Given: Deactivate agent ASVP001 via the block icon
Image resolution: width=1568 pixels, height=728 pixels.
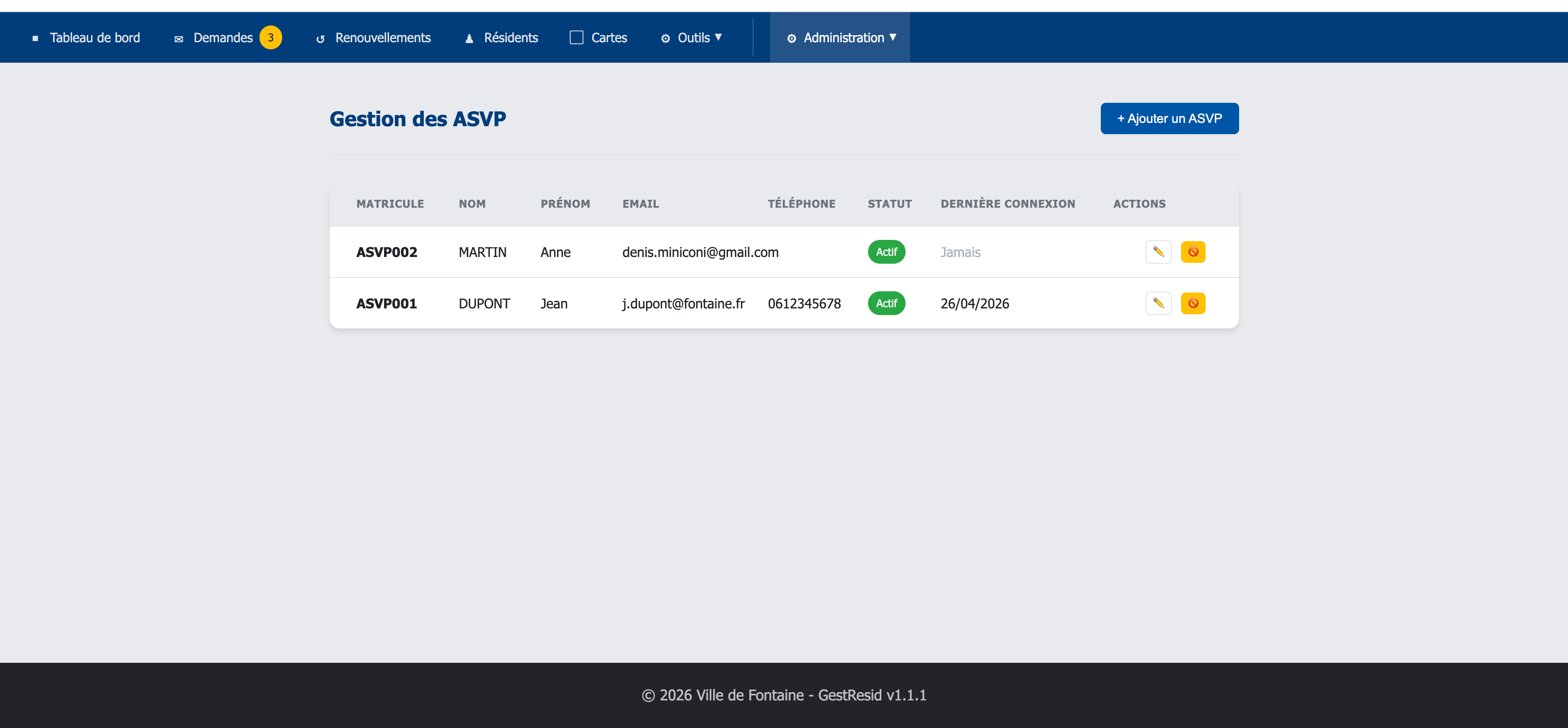Looking at the screenshot, I should click(1193, 303).
